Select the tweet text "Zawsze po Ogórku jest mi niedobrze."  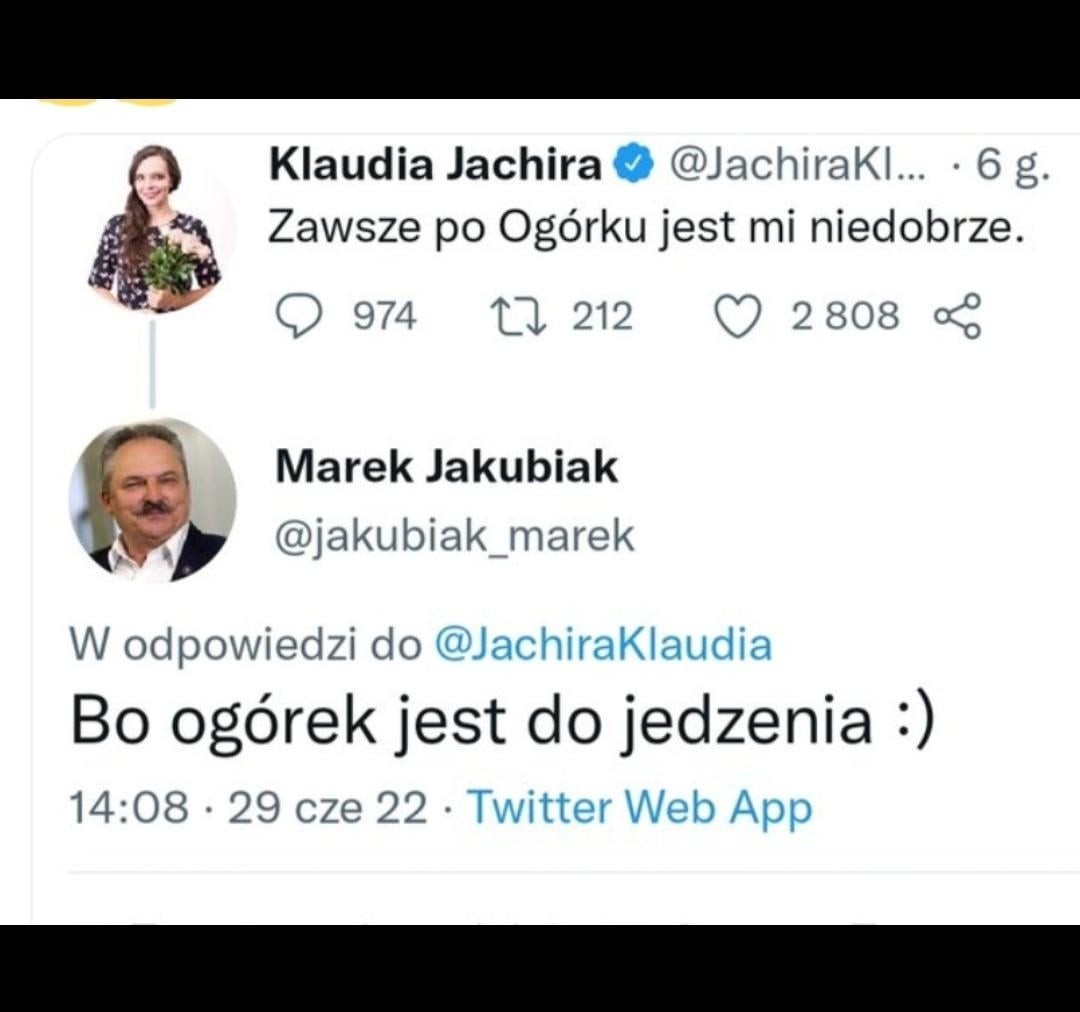coord(646,228)
